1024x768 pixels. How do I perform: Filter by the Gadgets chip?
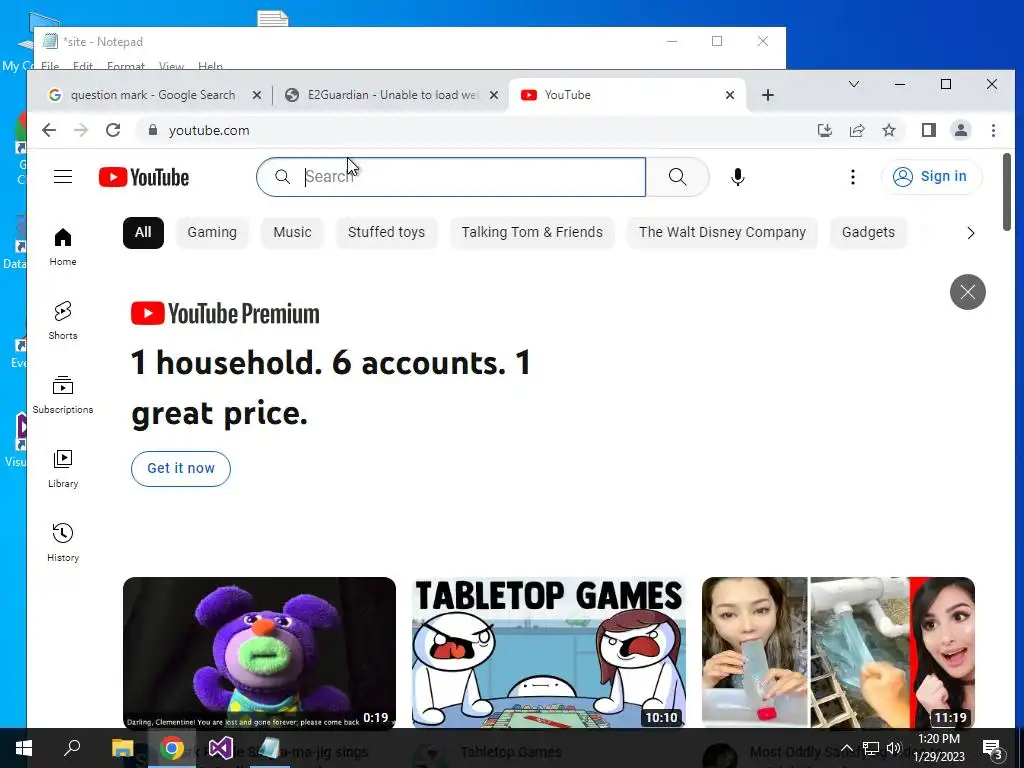coord(868,232)
